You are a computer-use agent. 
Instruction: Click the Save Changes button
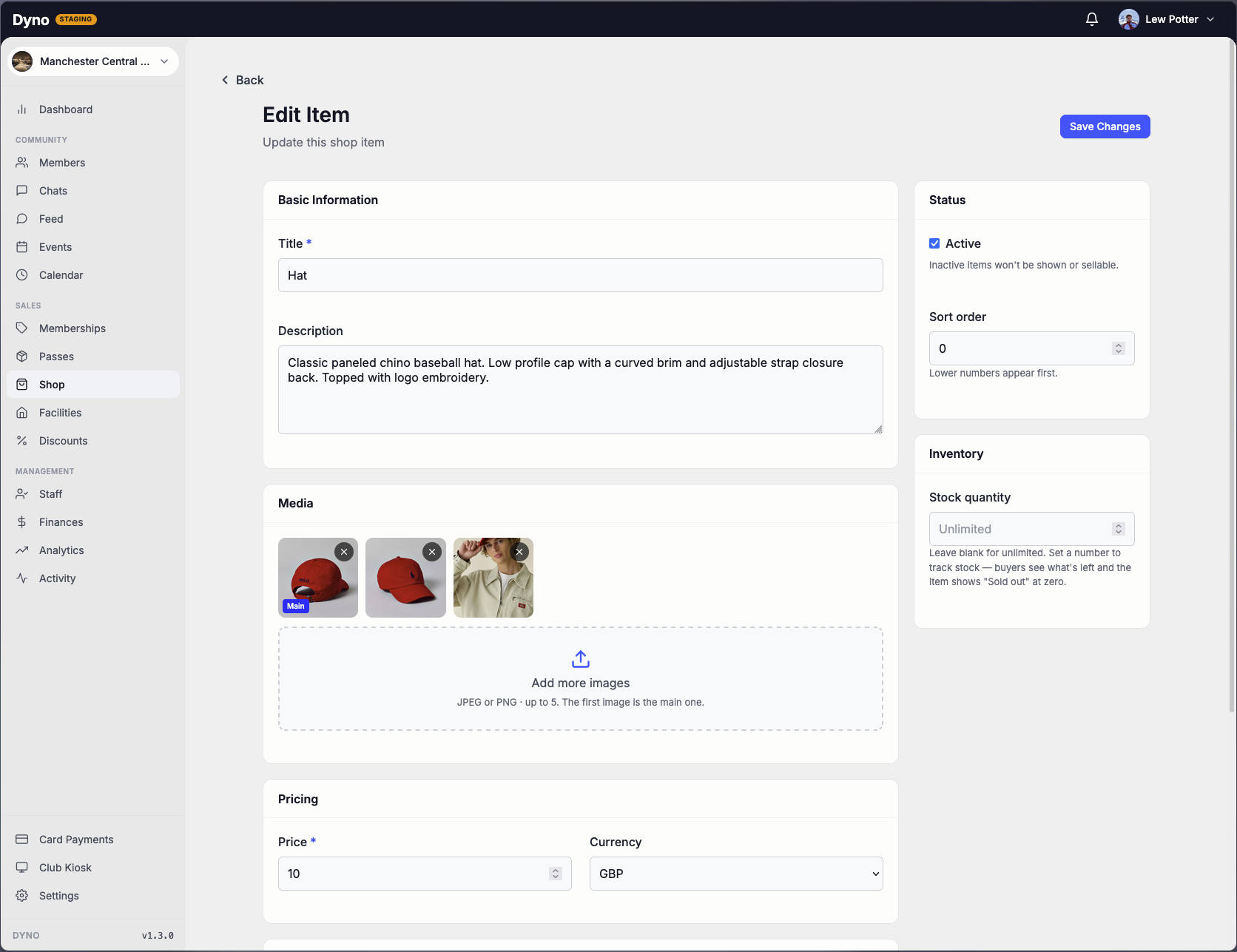pyautogui.click(x=1105, y=126)
